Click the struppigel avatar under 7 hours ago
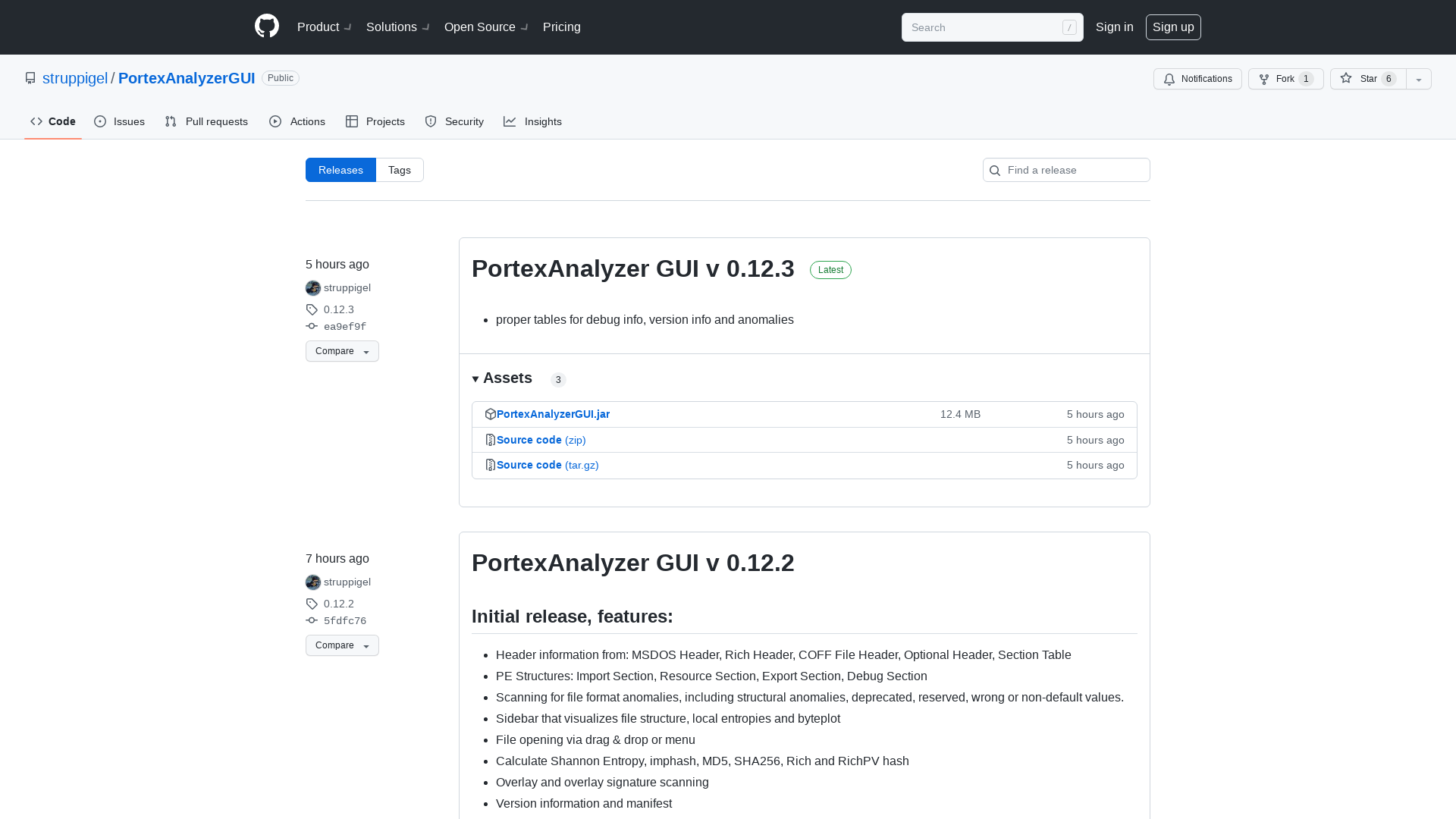The width and height of the screenshot is (1456, 819). tap(313, 582)
